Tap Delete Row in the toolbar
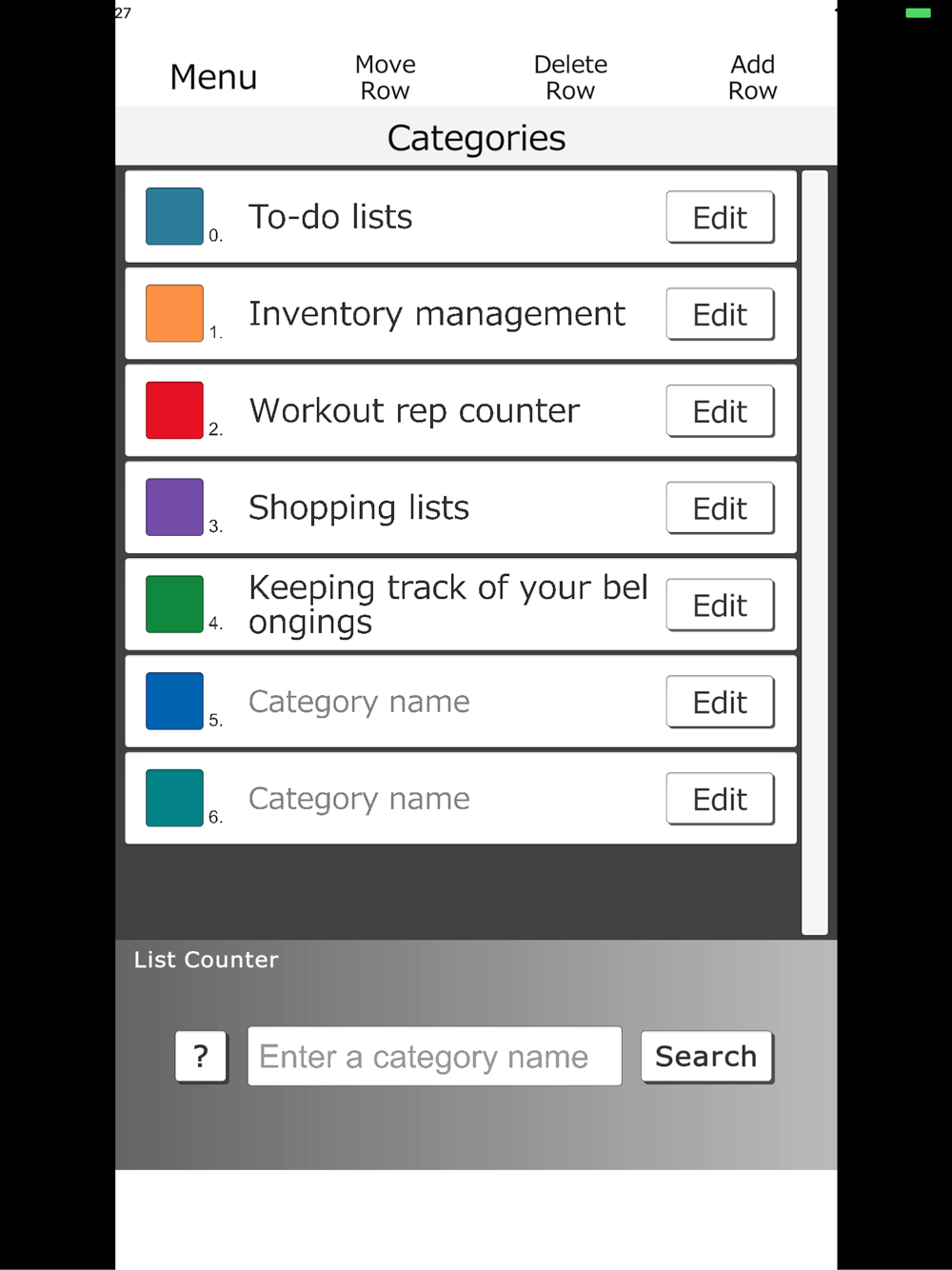Image resolution: width=952 pixels, height=1270 pixels. (x=570, y=77)
